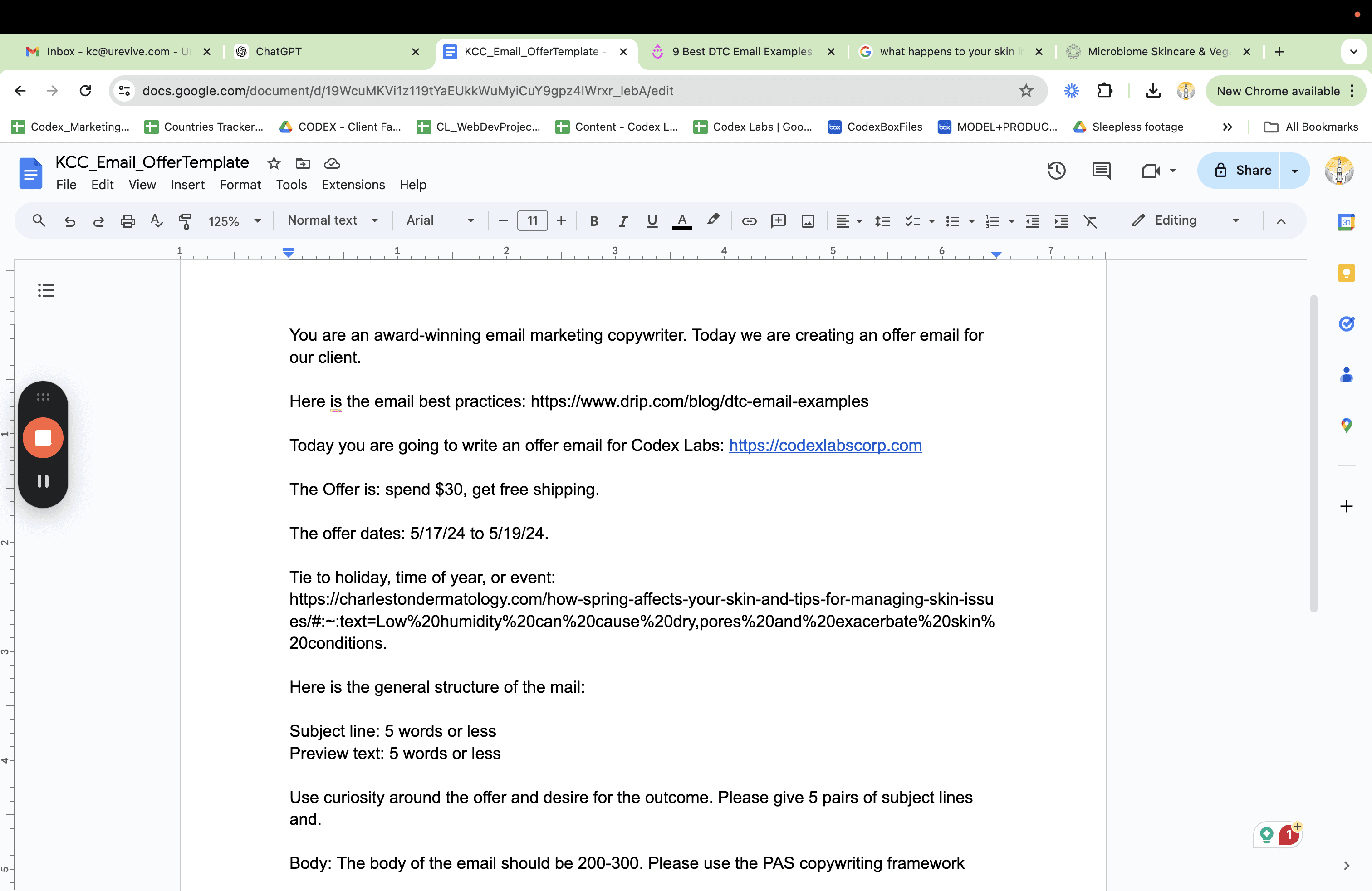Open the Format menu
Image resolution: width=1372 pixels, height=891 pixels.
[240, 185]
